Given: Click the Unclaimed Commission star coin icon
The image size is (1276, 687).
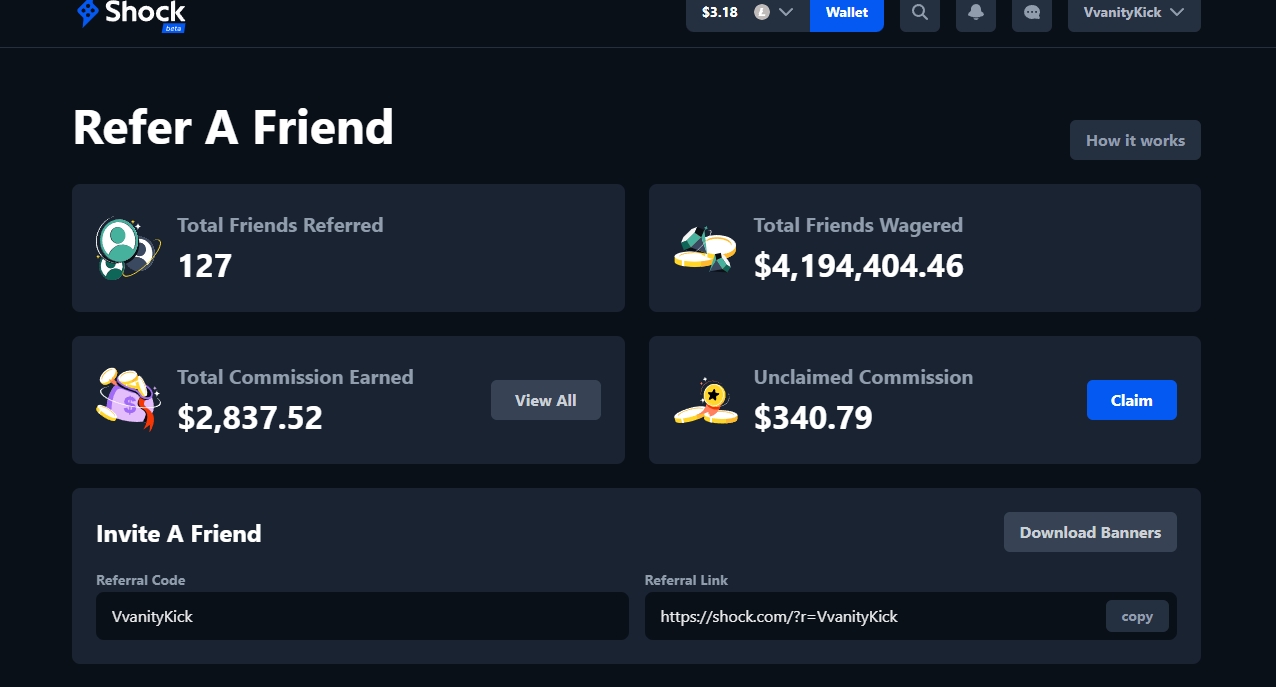Looking at the screenshot, I should click(705, 401).
